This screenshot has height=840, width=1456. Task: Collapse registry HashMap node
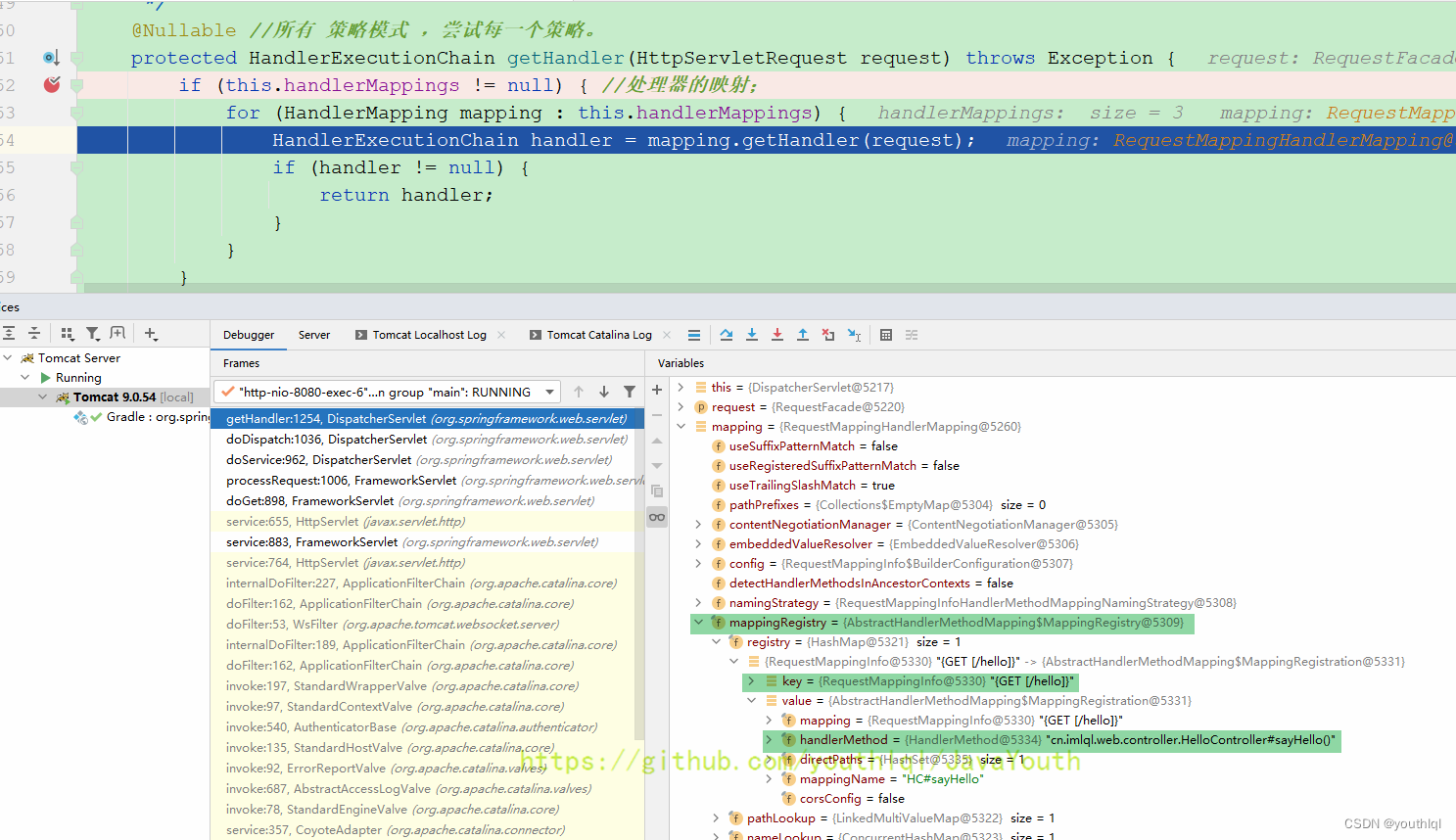(717, 641)
